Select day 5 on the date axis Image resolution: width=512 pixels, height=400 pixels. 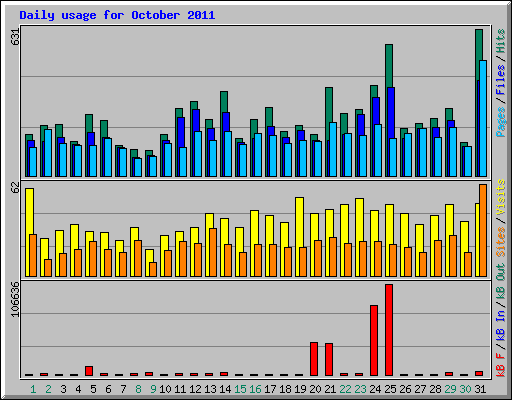click(x=93, y=389)
